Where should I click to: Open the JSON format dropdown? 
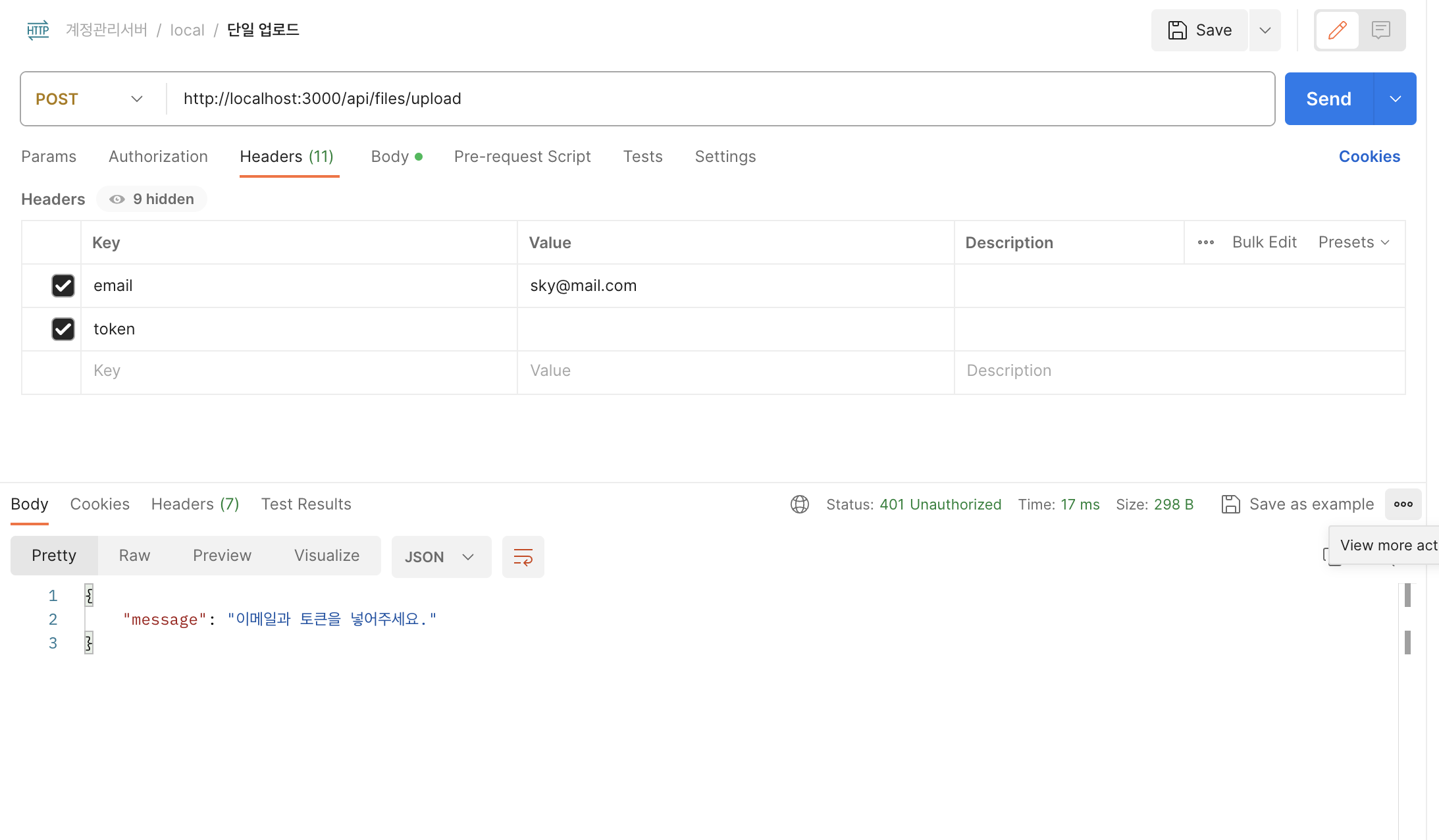click(x=440, y=557)
